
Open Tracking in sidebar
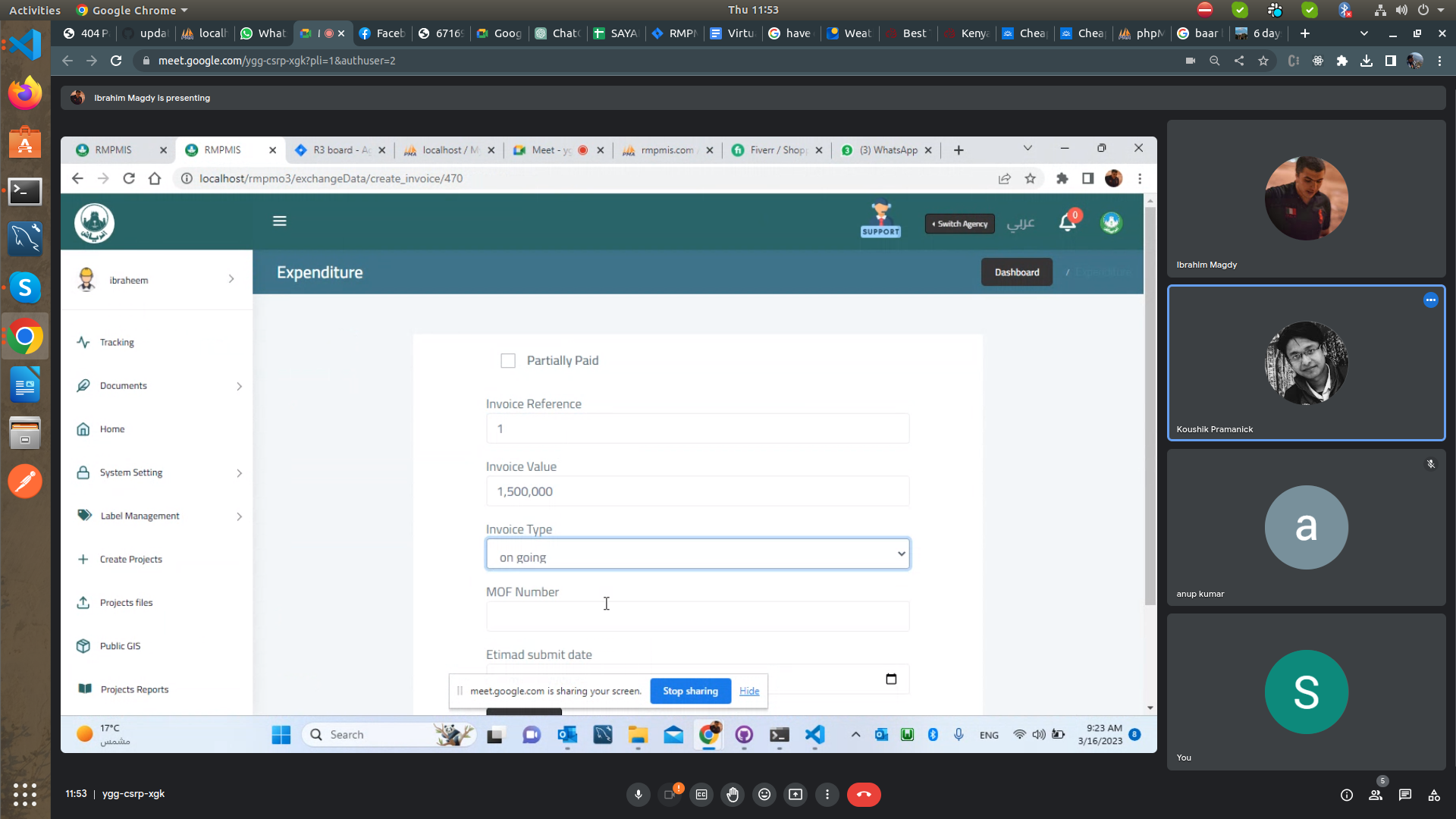(x=117, y=343)
